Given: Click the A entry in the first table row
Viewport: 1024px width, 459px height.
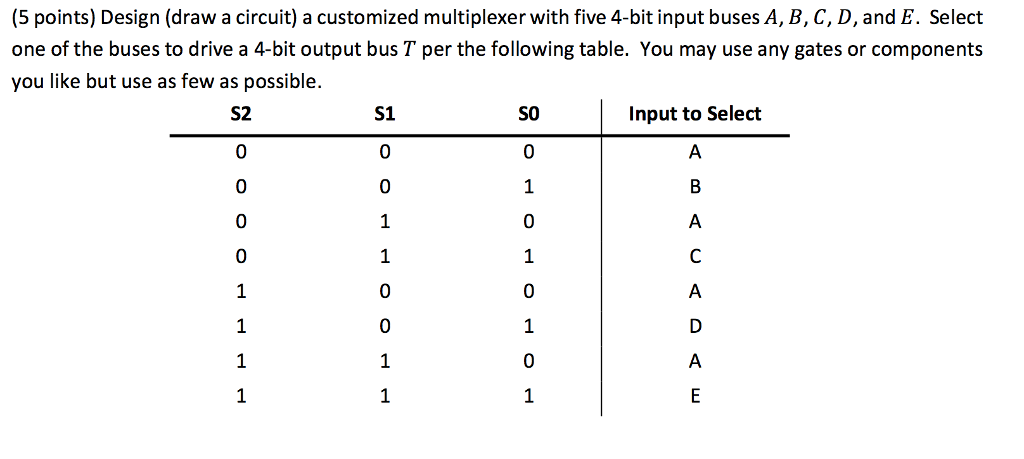Looking at the screenshot, I should (696, 152).
